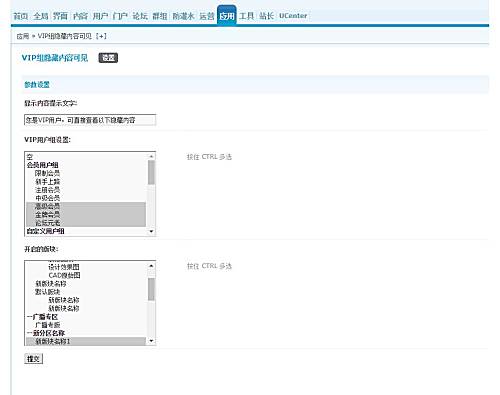Open the 站长 tab
This screenshot has width=500, height=395.
(267, 16)
